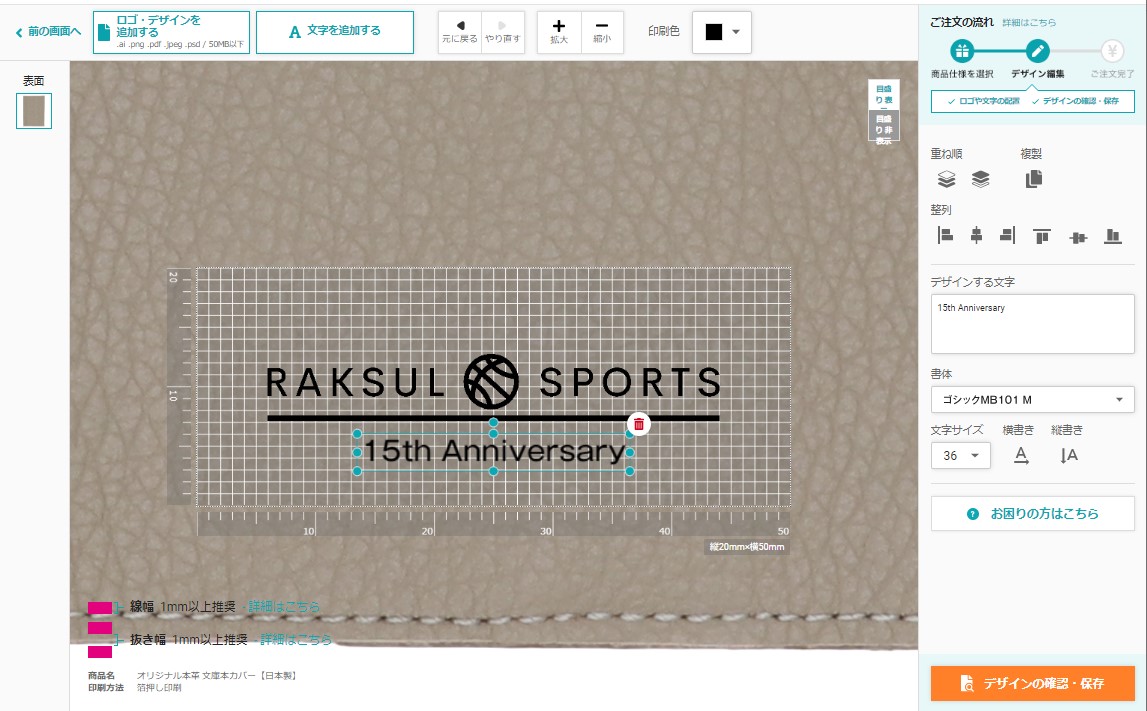The image size is (1147, 711).
Task: Add text with 文字を追加する button
Action: coord(335,32)
